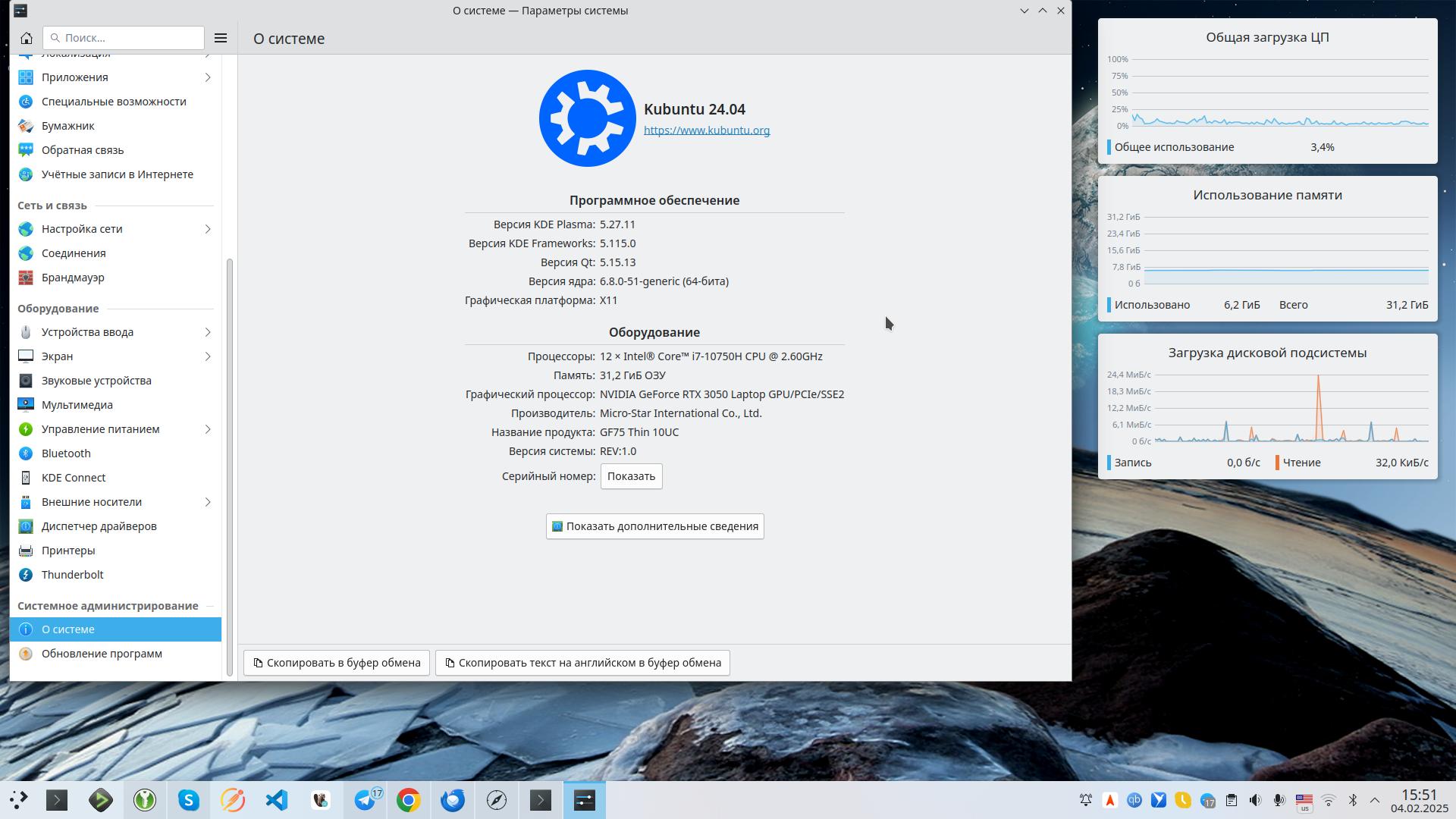The width and height of the screenshot is (1456, 819).
Task: Open the hamburger menu next to search
Action: [221, 38]
